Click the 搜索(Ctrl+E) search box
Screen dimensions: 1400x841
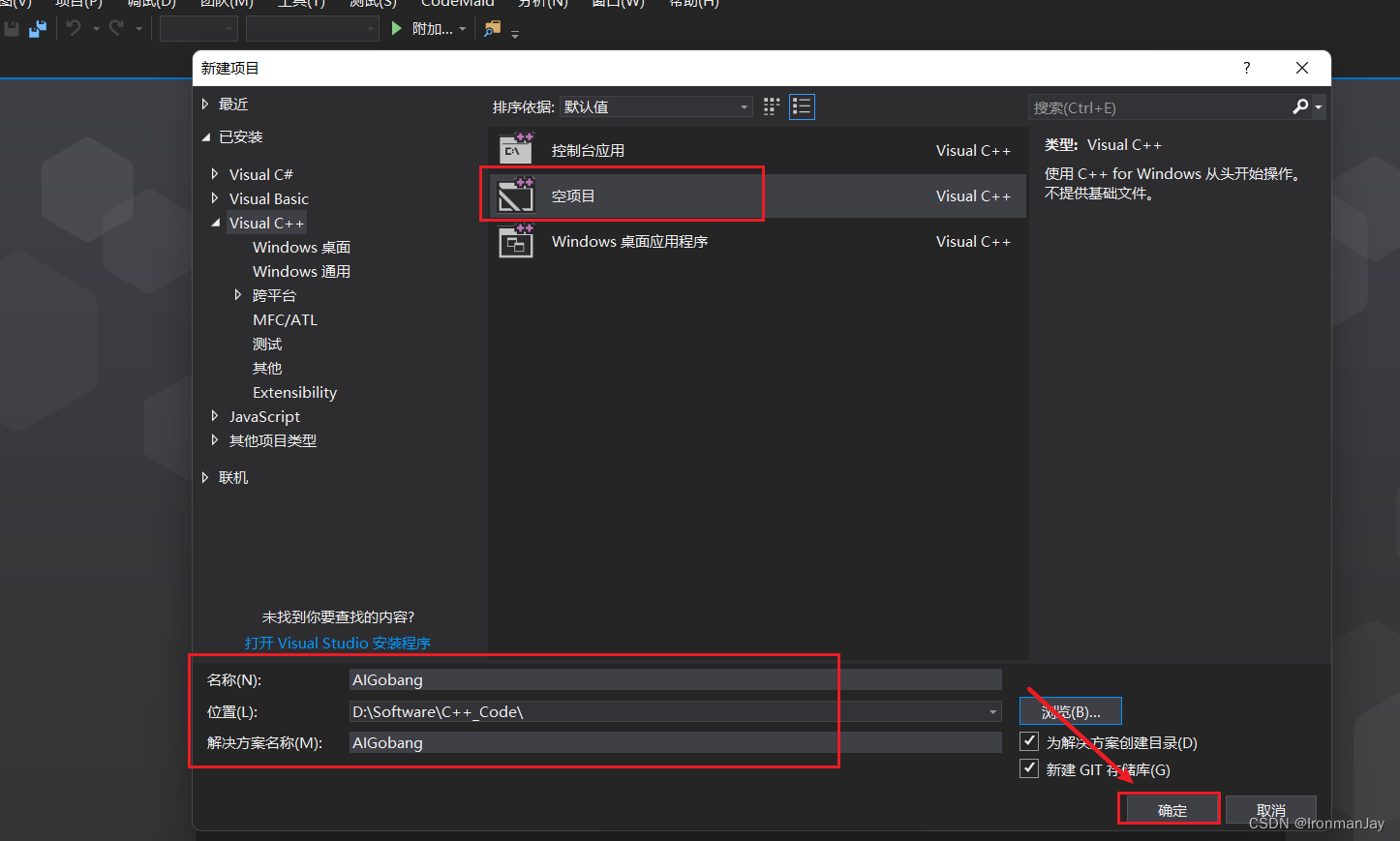click(1160, 107)
